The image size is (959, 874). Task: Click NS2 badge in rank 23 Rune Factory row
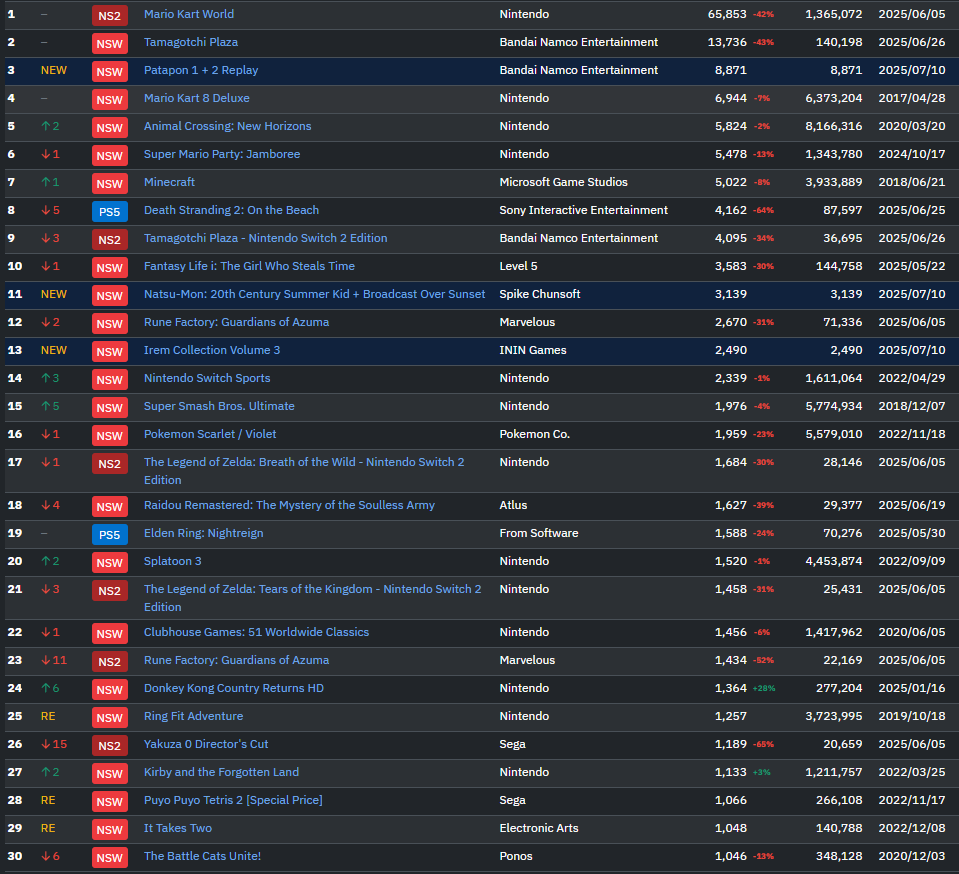109,662
